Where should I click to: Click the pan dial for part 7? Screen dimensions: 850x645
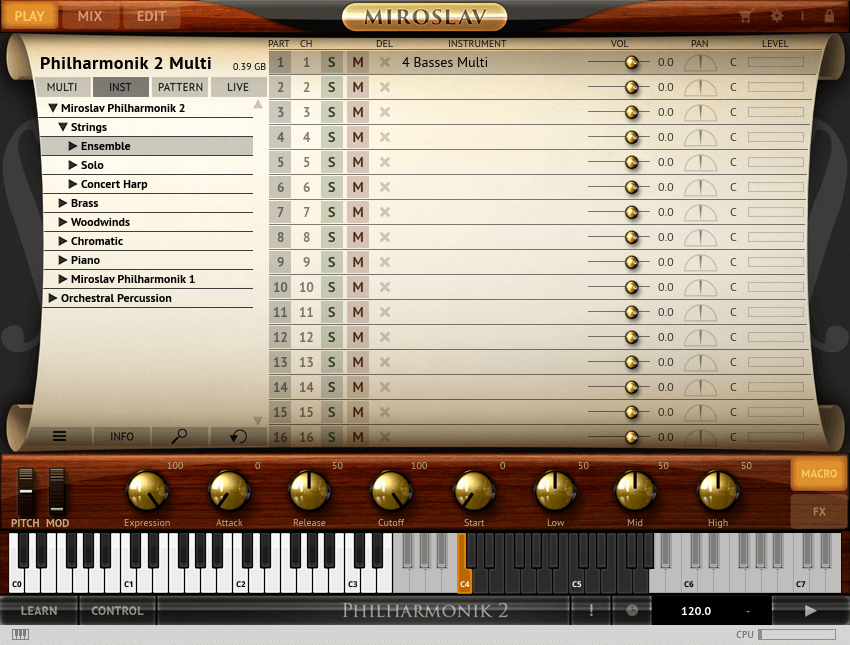[x=700, y=212]
